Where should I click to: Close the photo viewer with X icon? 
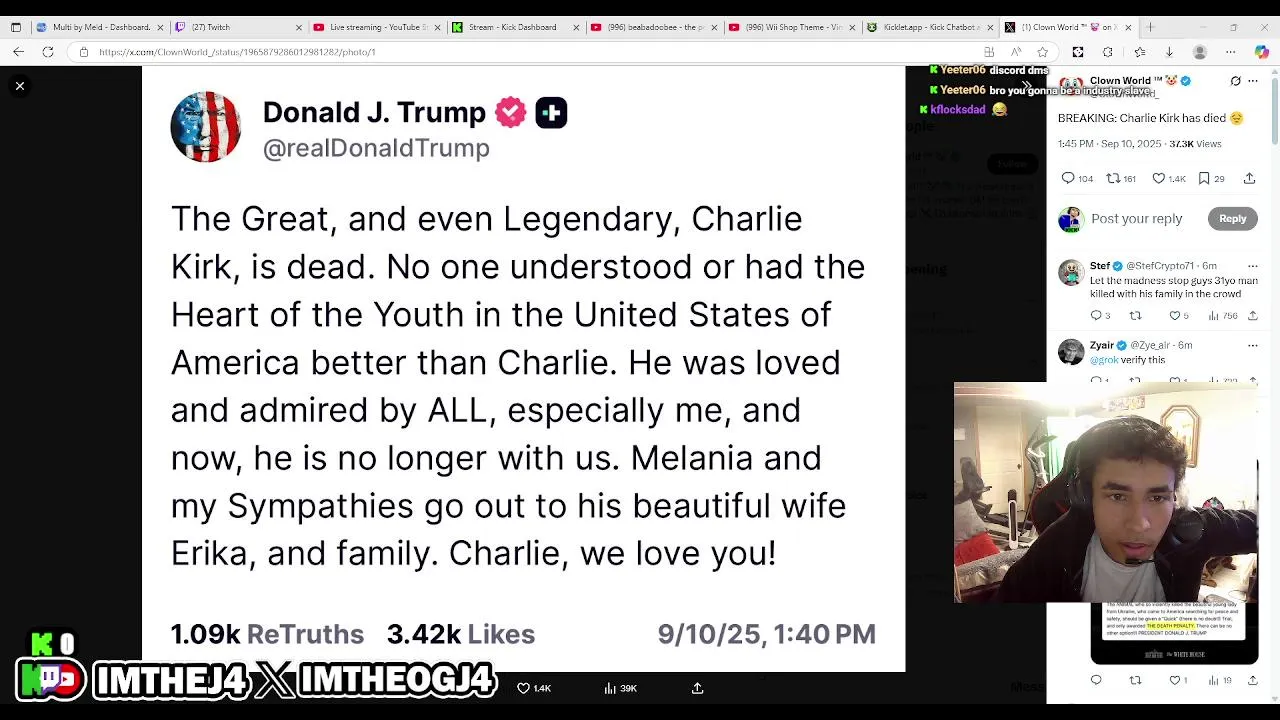pyautogui.click(x=20, y=86)
